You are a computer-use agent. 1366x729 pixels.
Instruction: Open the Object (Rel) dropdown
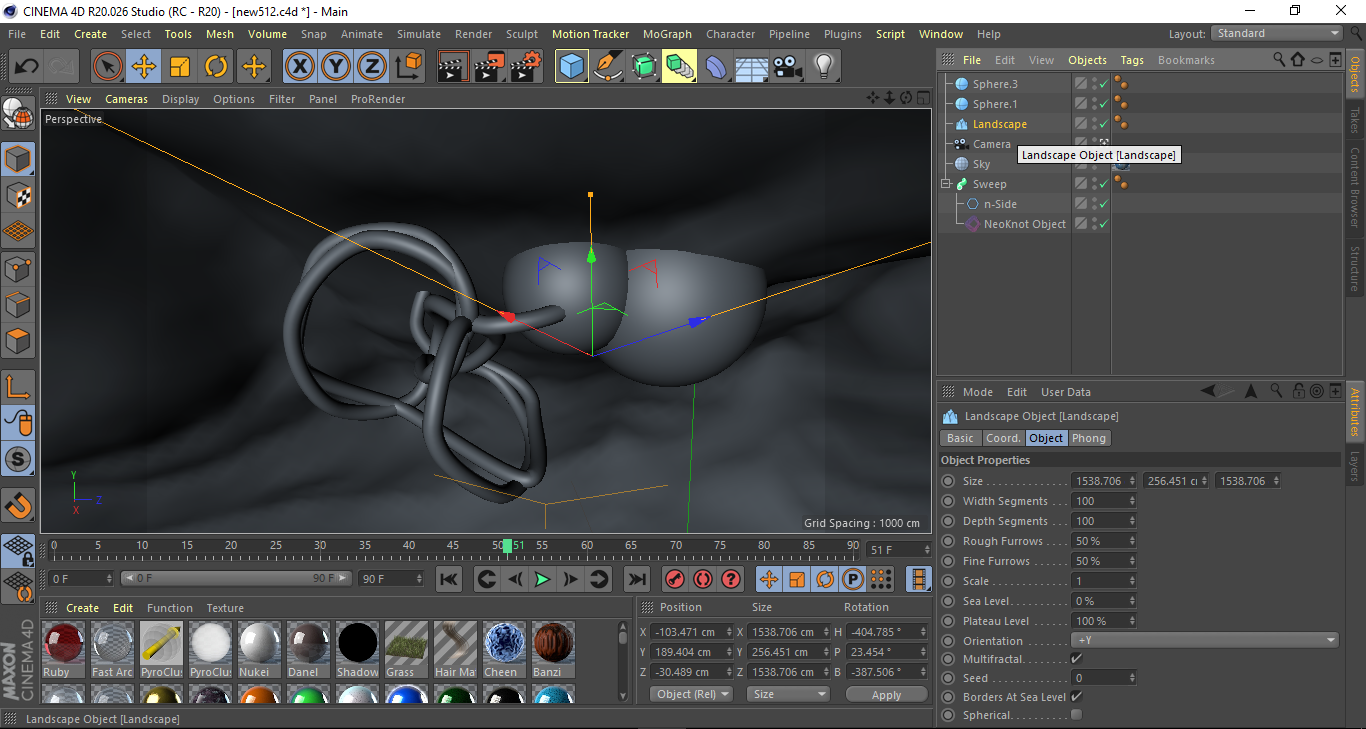[691, 694]
